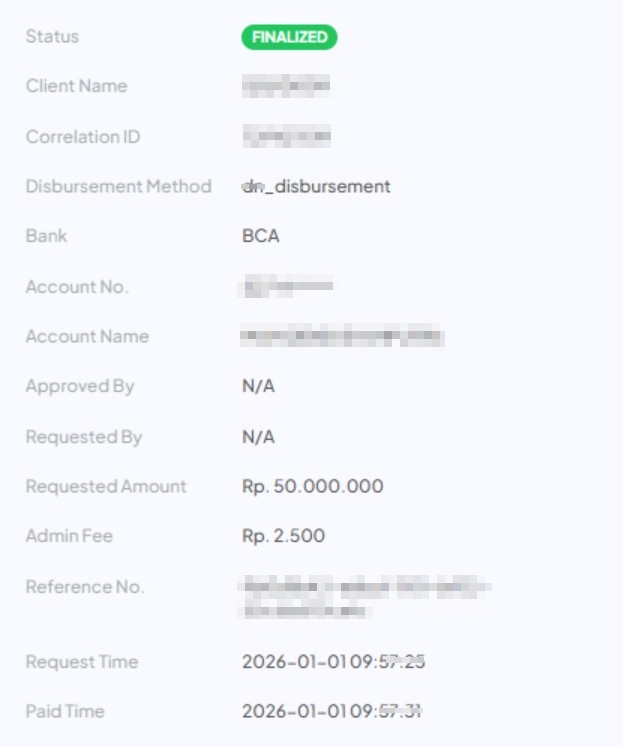Click the Requested Amount label
Image resolution: width=623 pixels, height=747 pixels.
(106, 487)
